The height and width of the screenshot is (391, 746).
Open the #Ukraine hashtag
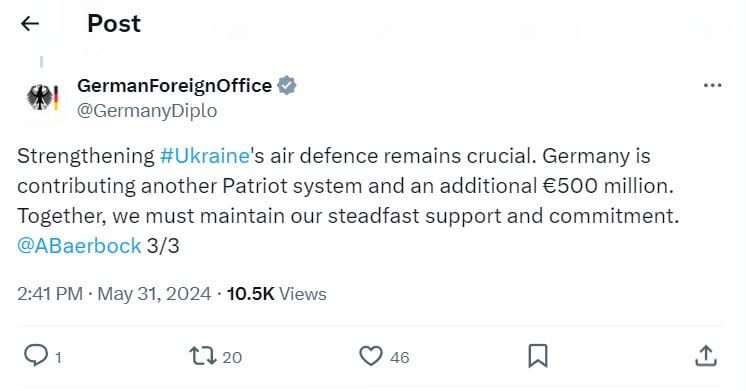tap(205, 156)
